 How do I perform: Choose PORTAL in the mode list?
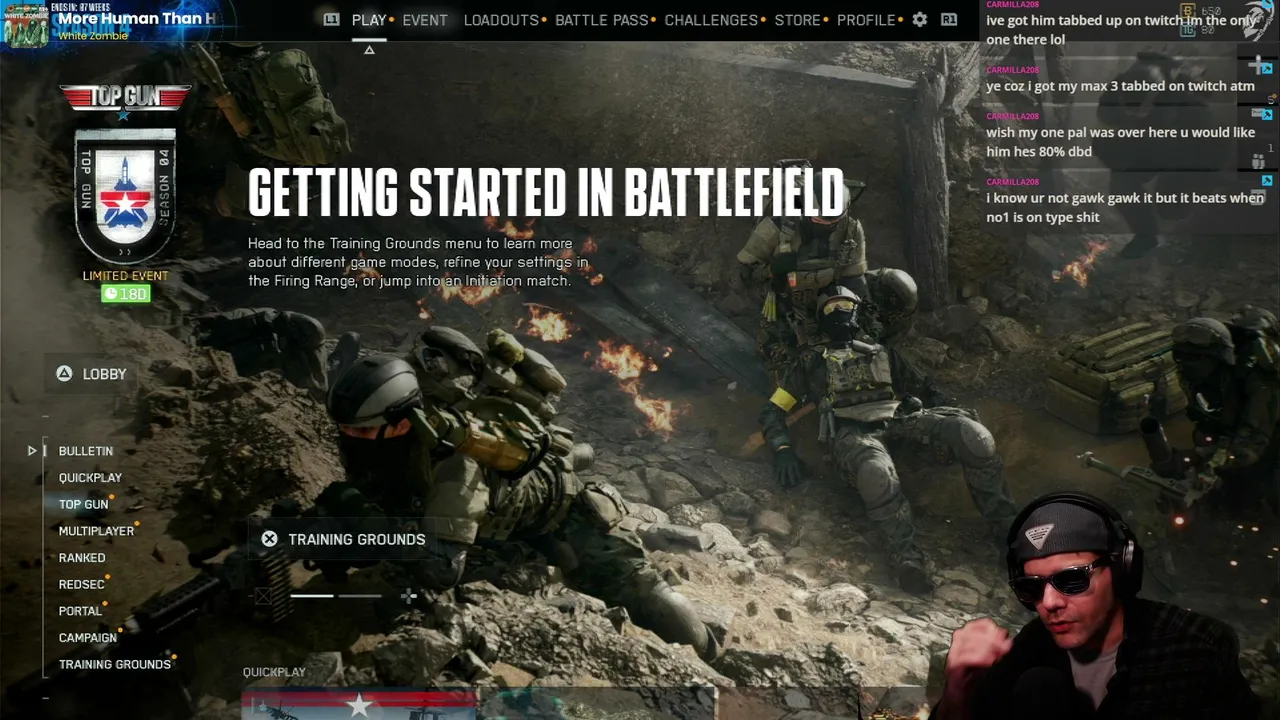[80, 611]
